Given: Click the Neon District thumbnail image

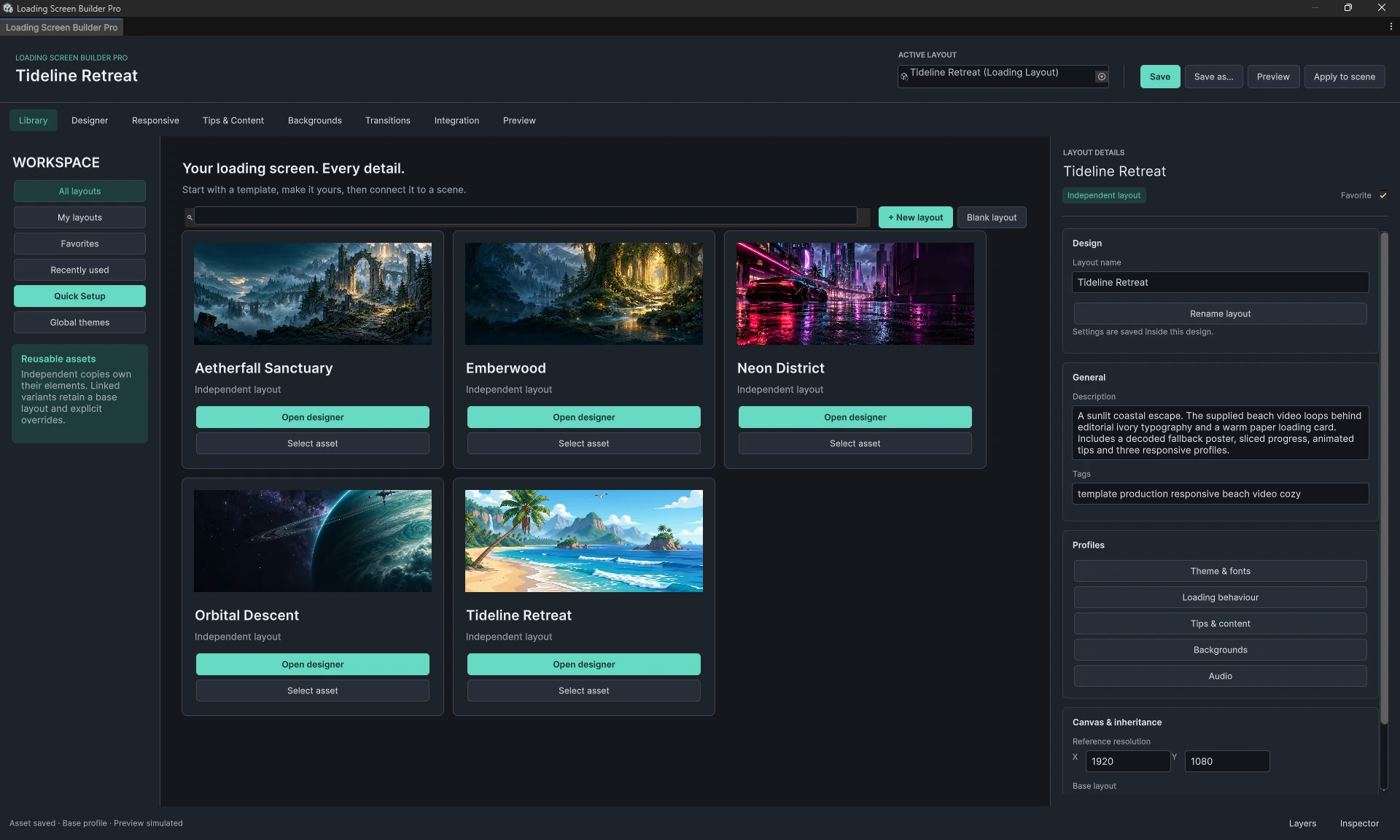Looking at the screenshot, I should tap(855, 294).
